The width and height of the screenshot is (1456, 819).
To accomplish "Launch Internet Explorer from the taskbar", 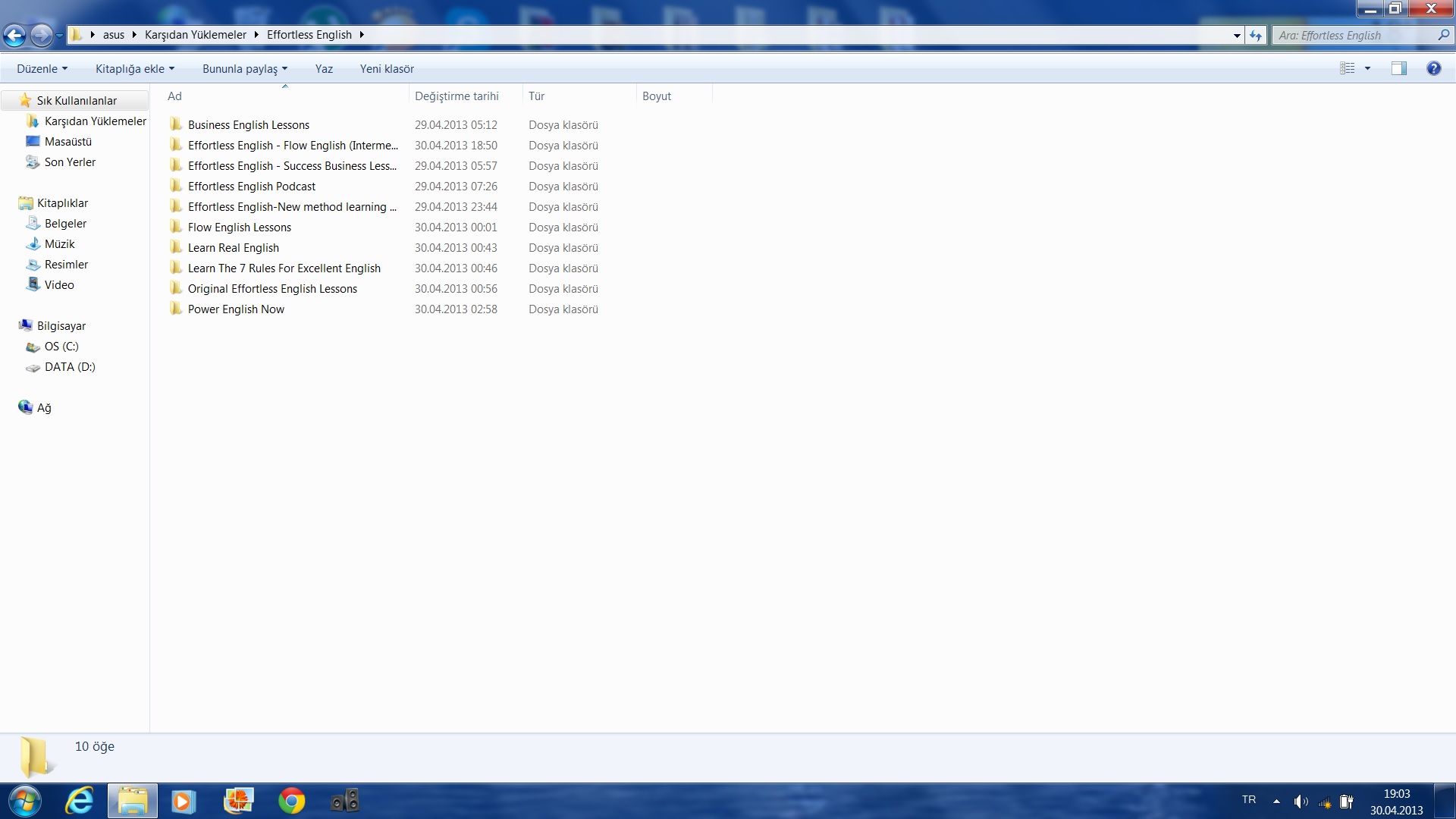I will coord(80,801).
